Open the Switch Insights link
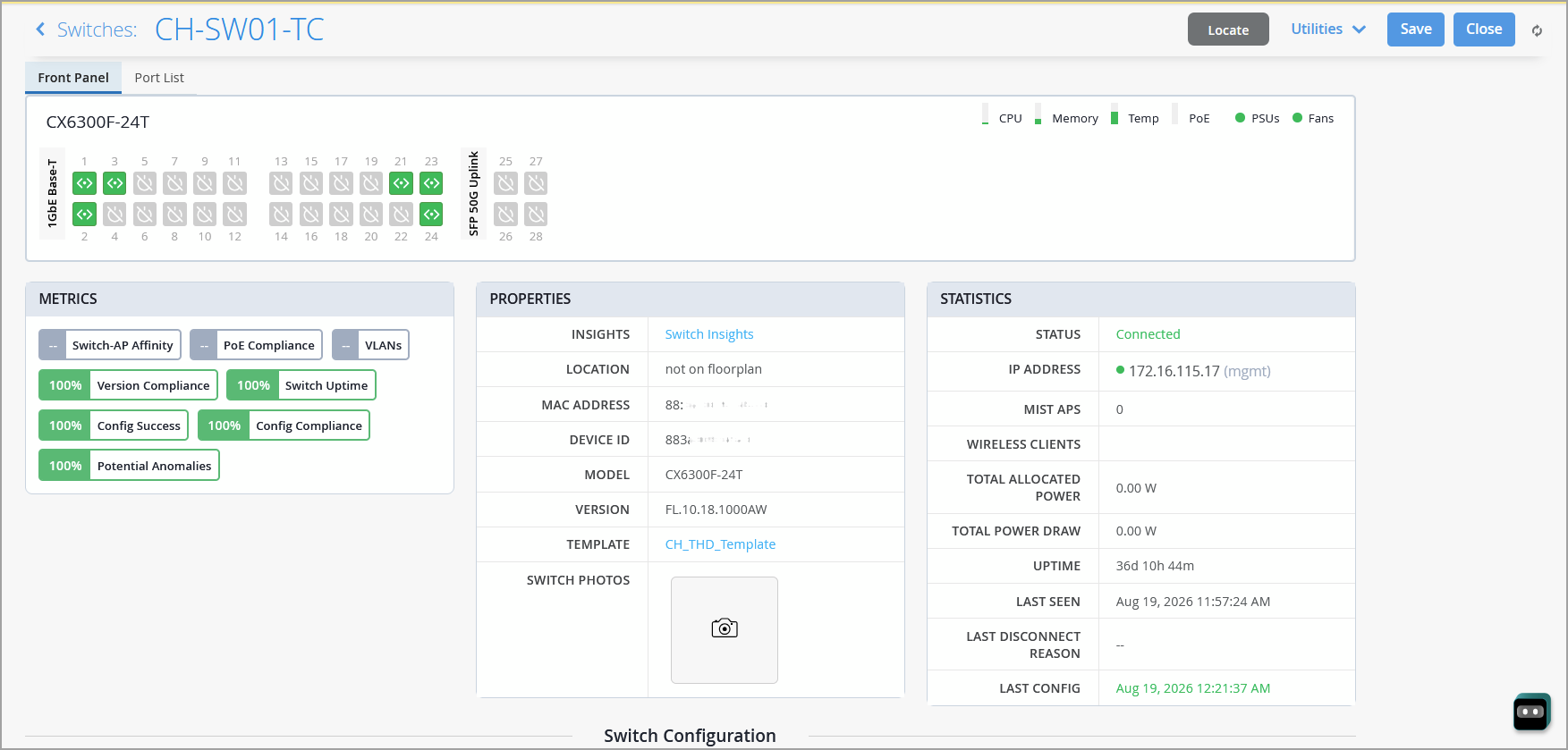 709,334
